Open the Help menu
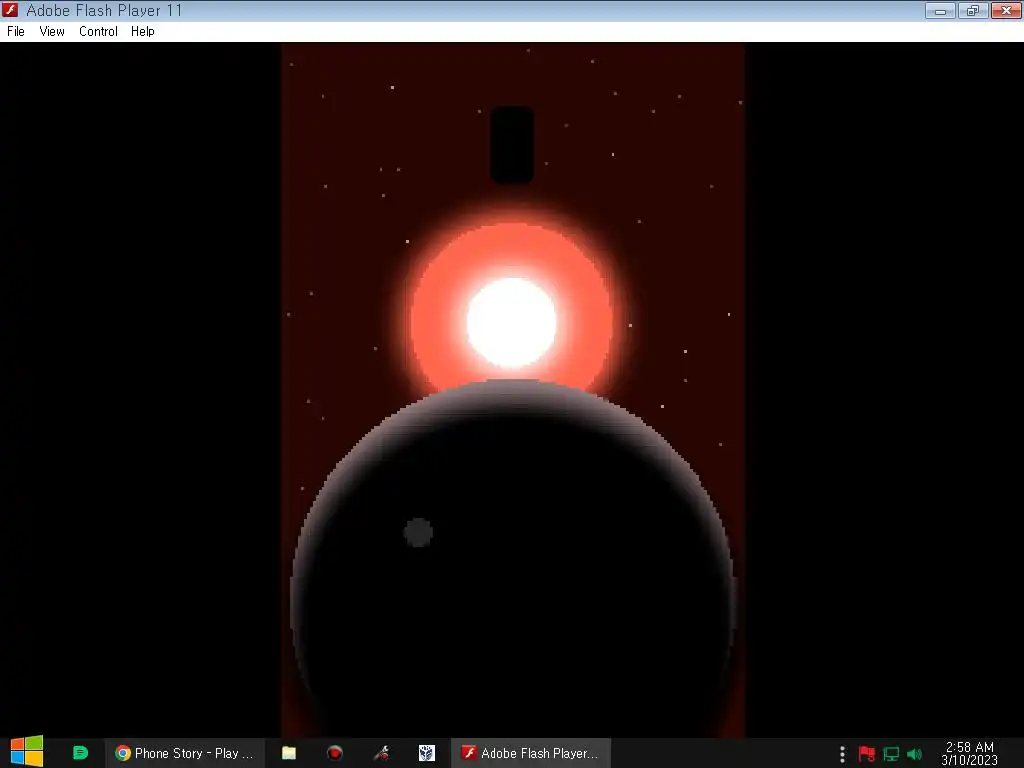 click(x=142, y=31)
